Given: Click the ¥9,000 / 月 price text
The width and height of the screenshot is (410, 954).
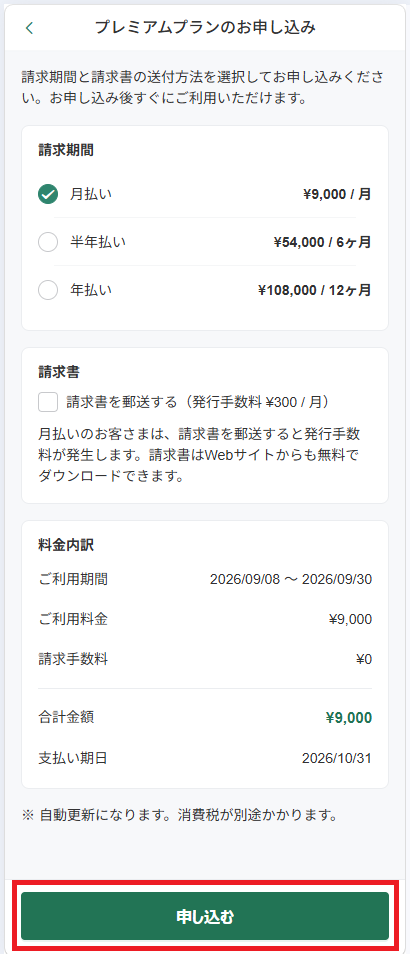Looking at the screenshot, I should [337, 195].
